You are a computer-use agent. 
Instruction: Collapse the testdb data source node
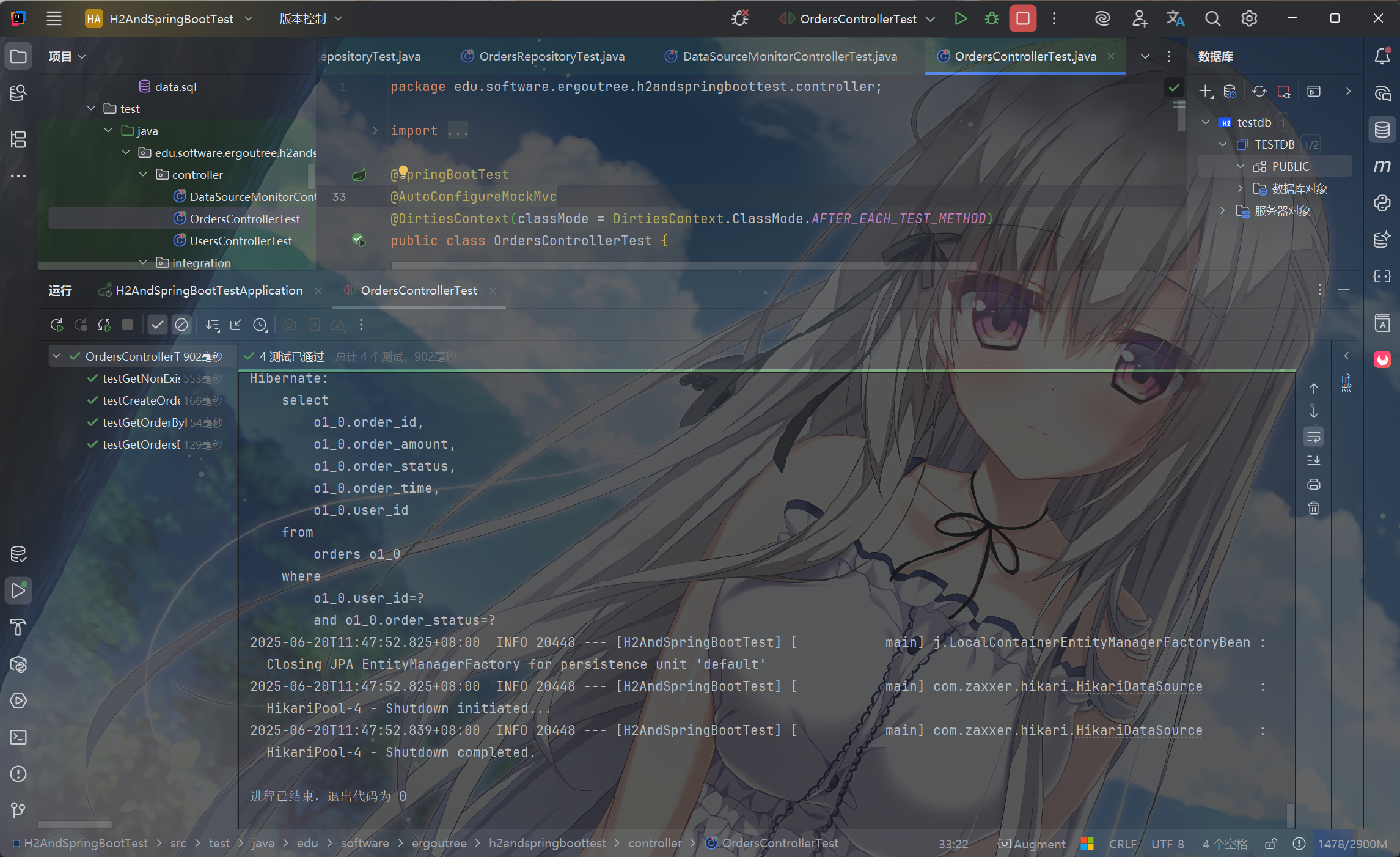[1206, 122]
